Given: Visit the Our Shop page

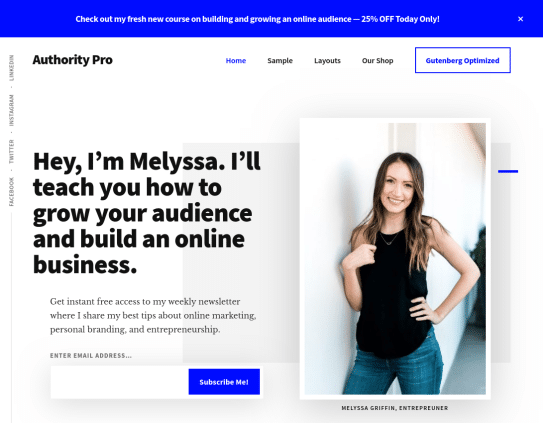Looking at the screenshot, I should [x=377, y=61].
